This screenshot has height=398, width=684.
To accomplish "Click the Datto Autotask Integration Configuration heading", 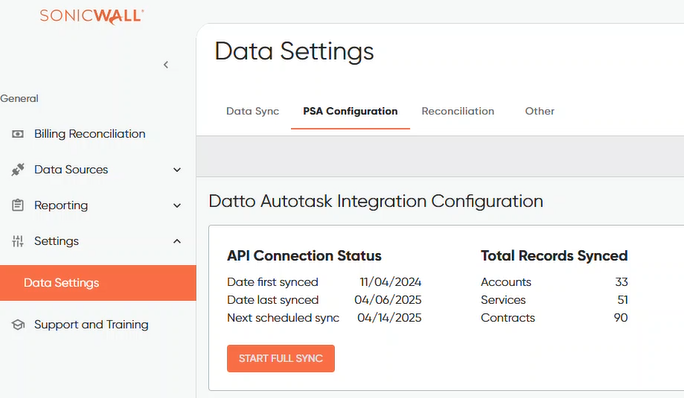I will click(376, 201).
